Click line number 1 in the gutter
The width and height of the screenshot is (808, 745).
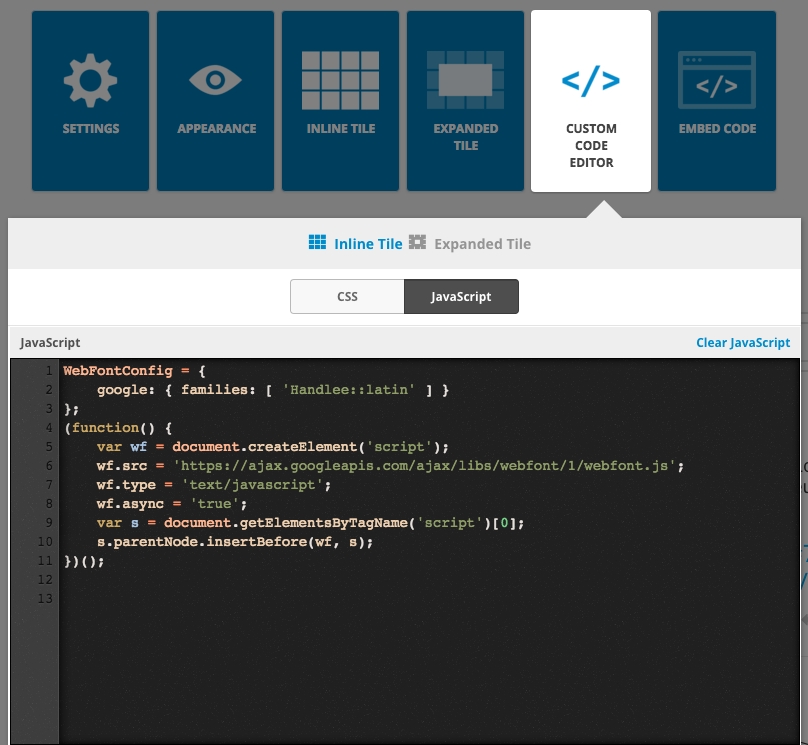(47, 371)
